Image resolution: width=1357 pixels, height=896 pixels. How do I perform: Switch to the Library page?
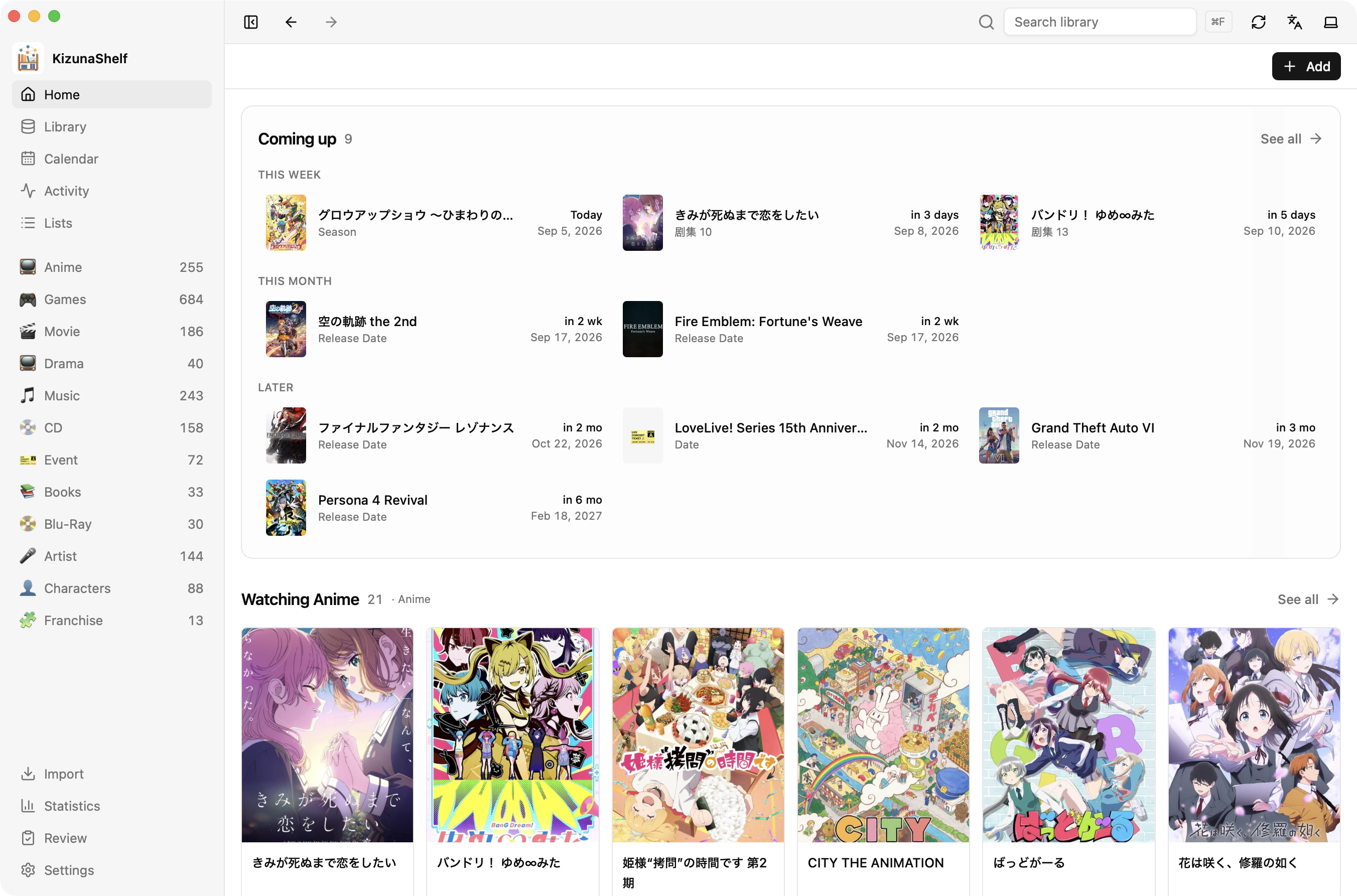112,126
